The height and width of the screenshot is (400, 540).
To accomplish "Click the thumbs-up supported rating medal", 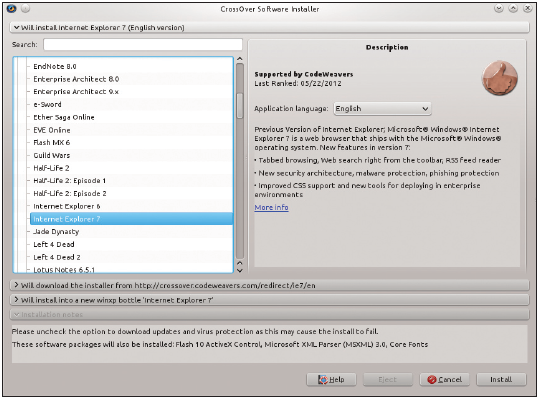I will pos(500,78).
